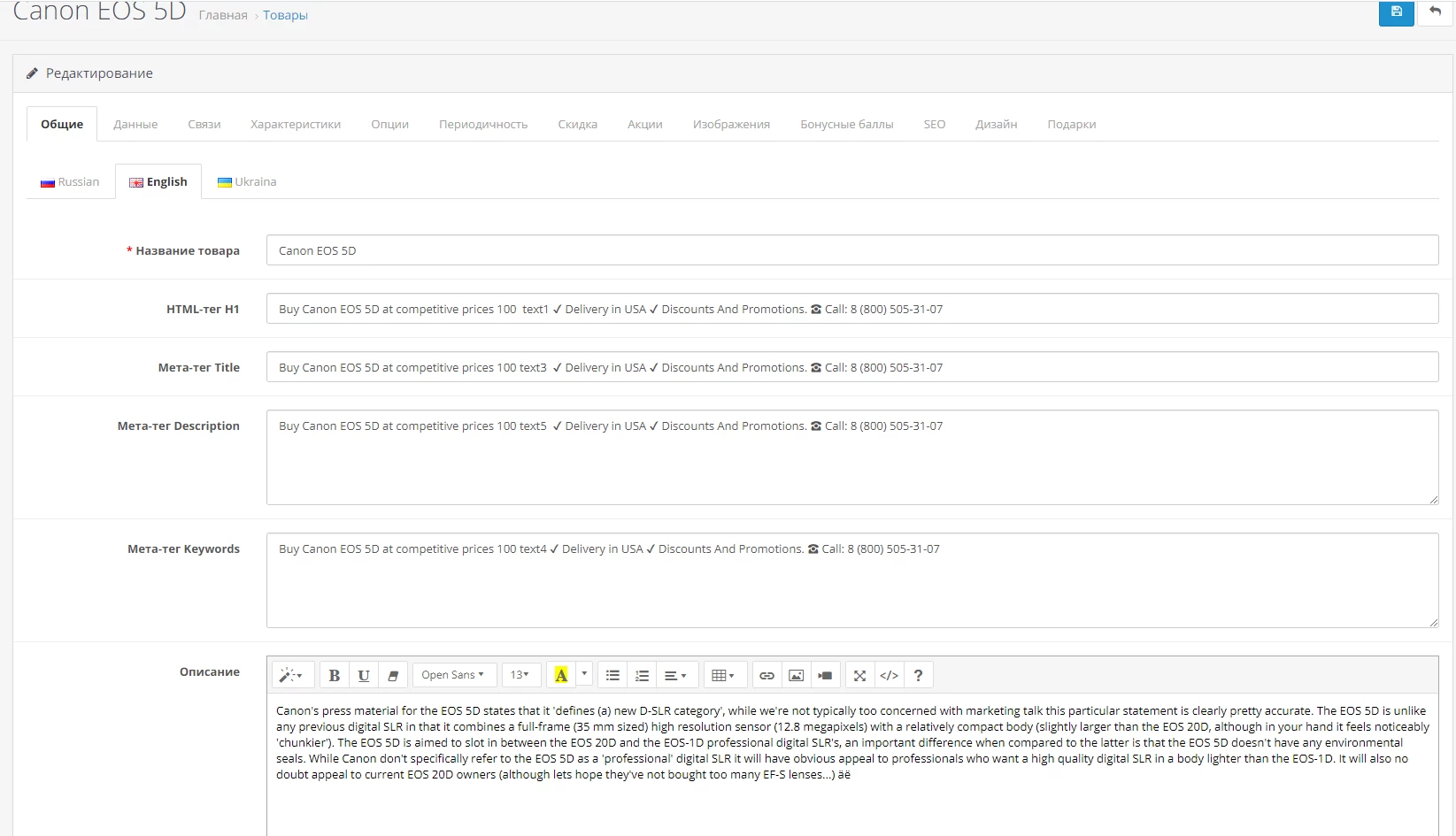Switch to Бонусные баллы tab

[x=847, y=124]
